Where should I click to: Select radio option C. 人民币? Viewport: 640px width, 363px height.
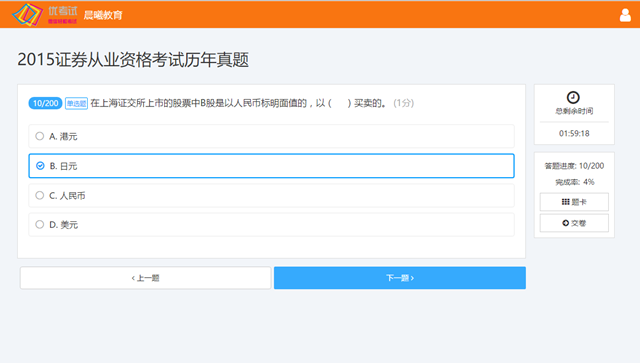click(271, 196)
